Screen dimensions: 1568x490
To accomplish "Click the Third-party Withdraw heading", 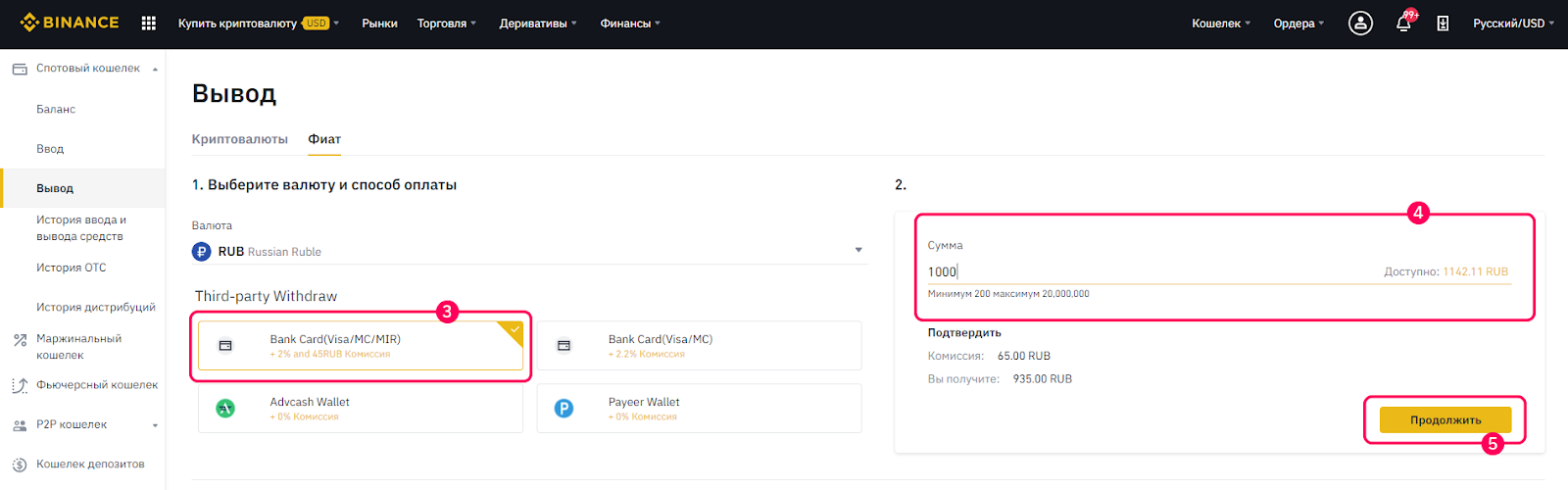I will click(266, 296).
